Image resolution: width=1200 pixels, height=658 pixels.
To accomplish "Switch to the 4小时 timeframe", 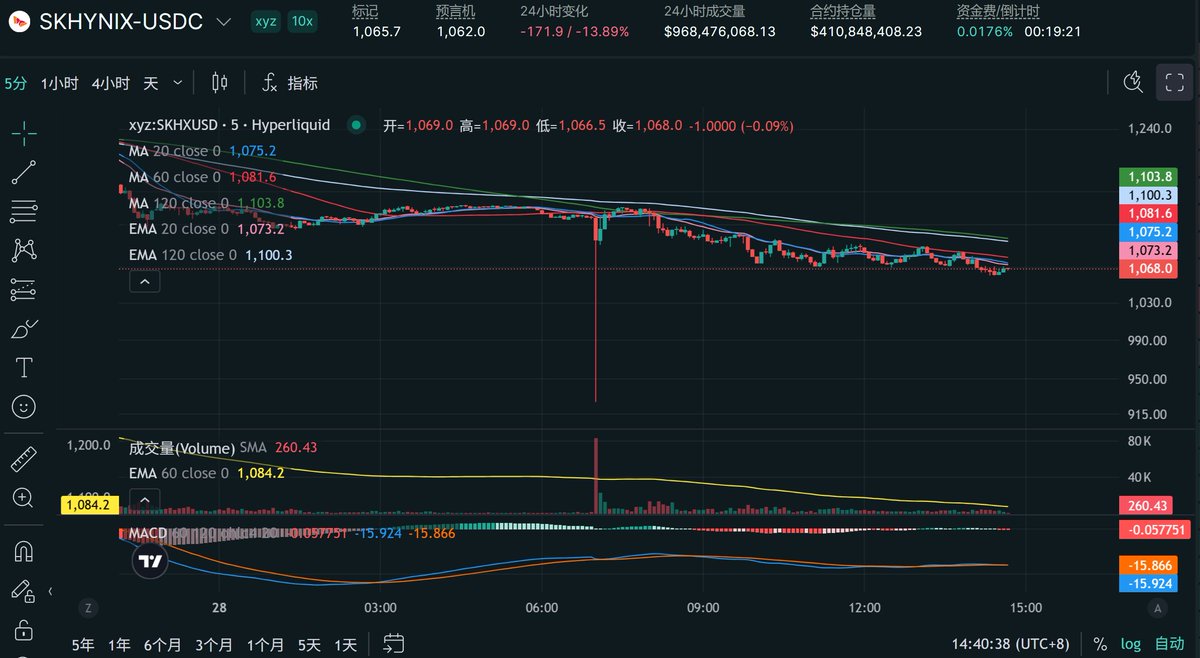I will coord(110,83).
